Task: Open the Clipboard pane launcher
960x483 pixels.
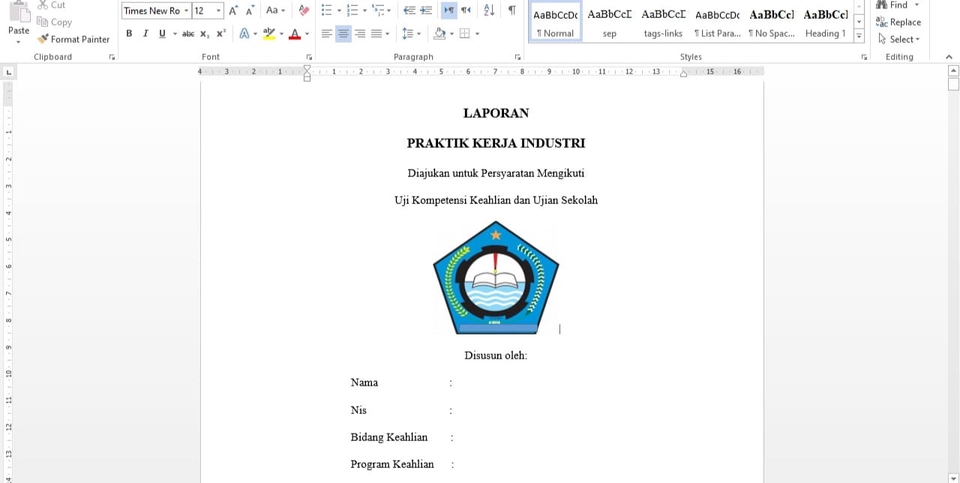Action: click(x=111, y=57)
